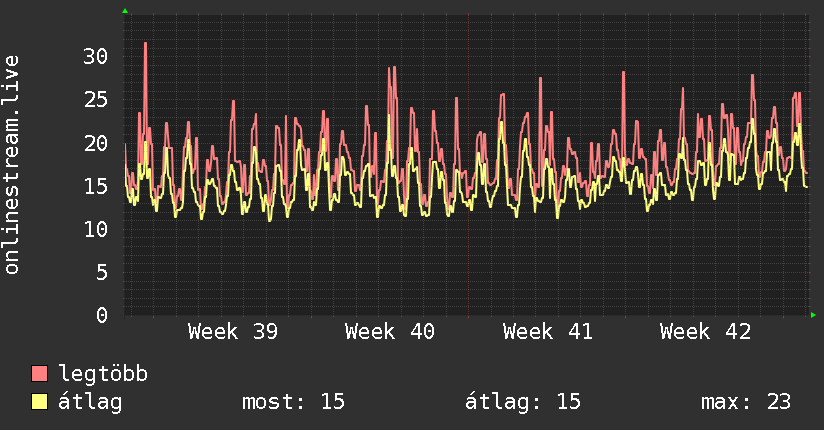The height and width of the screenshot is (430, 824).
Task: Click the 'max: 23' value
Action: click(x=746, y=402)
